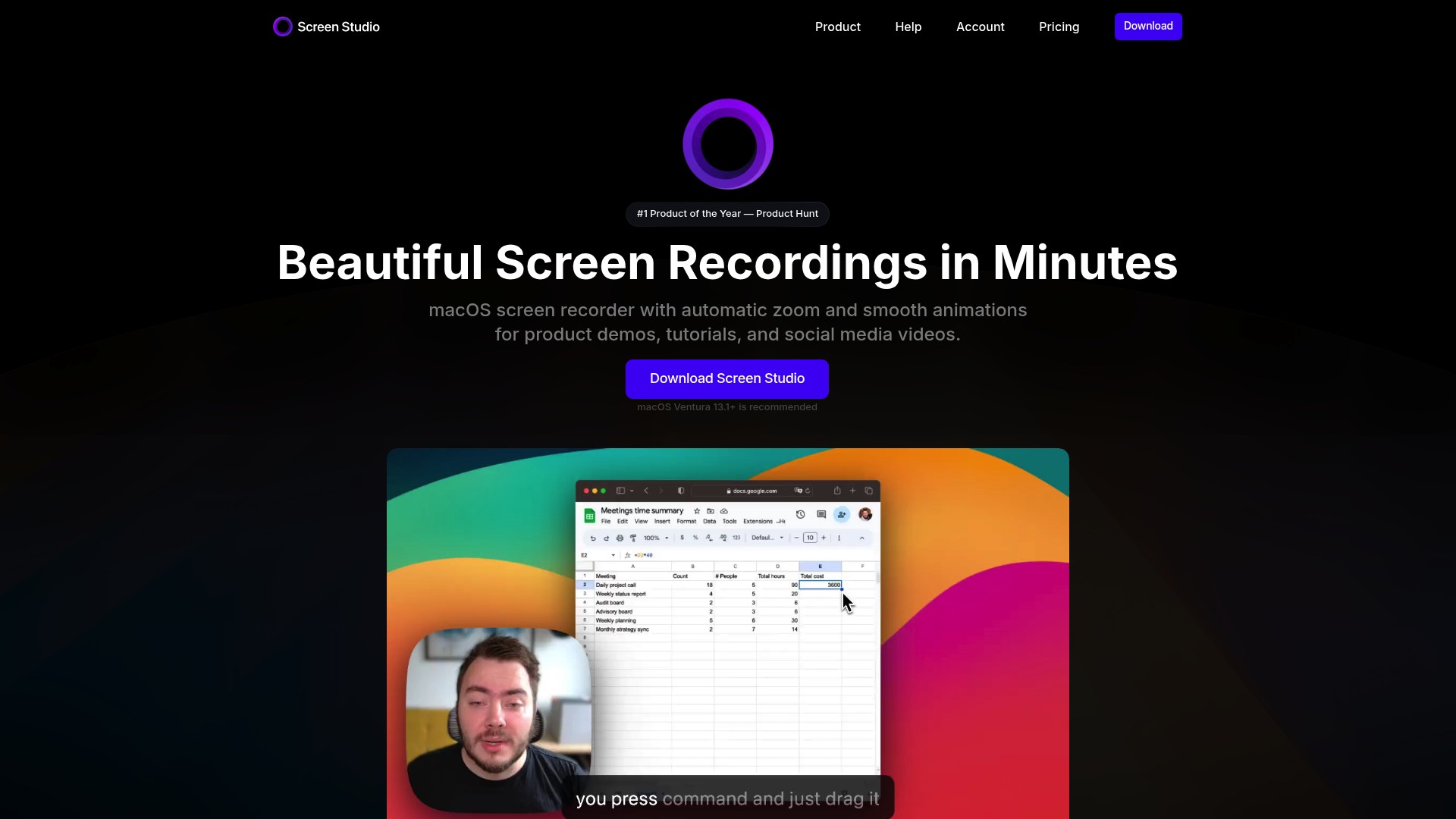
Task: Click the docs.google.com address bar in demo video
Action: tap(752, 491)
